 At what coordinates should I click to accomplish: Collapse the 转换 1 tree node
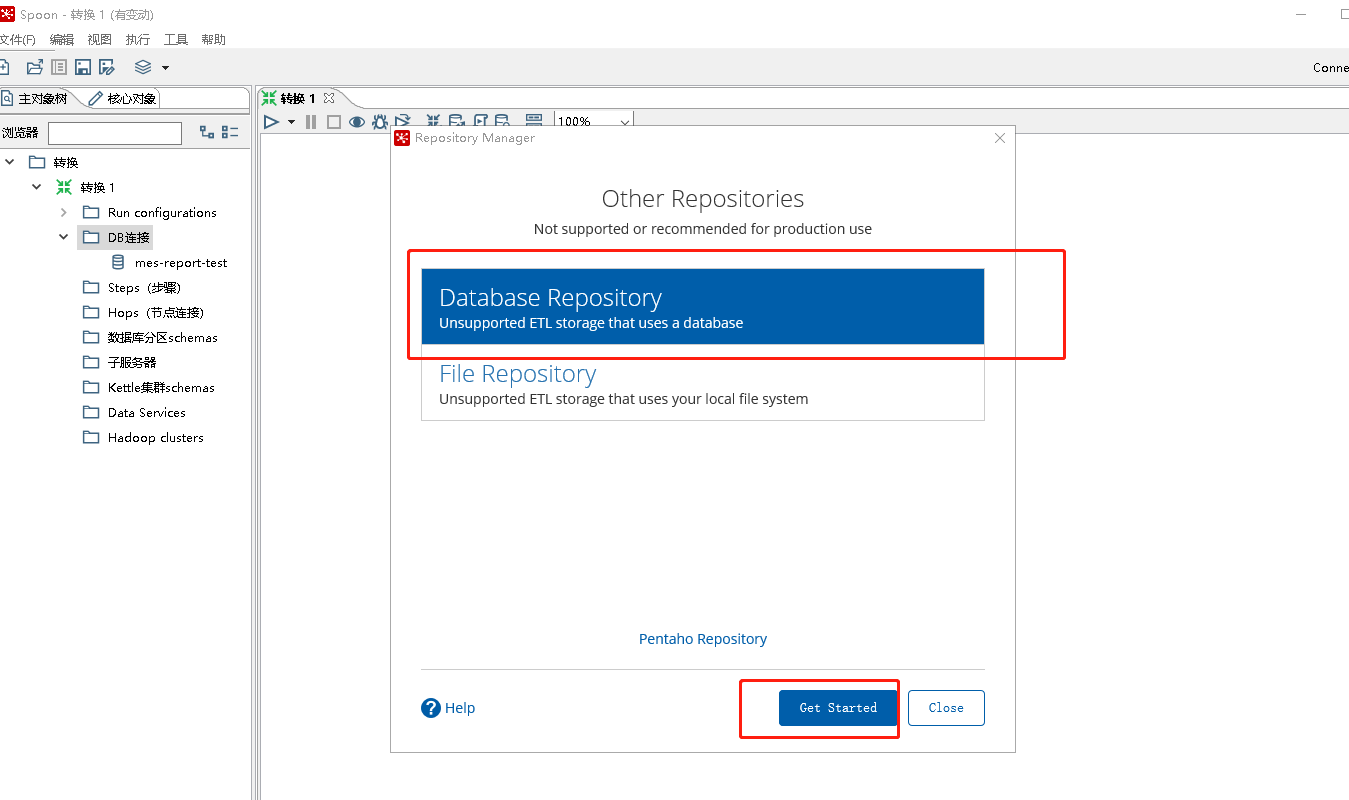tap(37, 187)
